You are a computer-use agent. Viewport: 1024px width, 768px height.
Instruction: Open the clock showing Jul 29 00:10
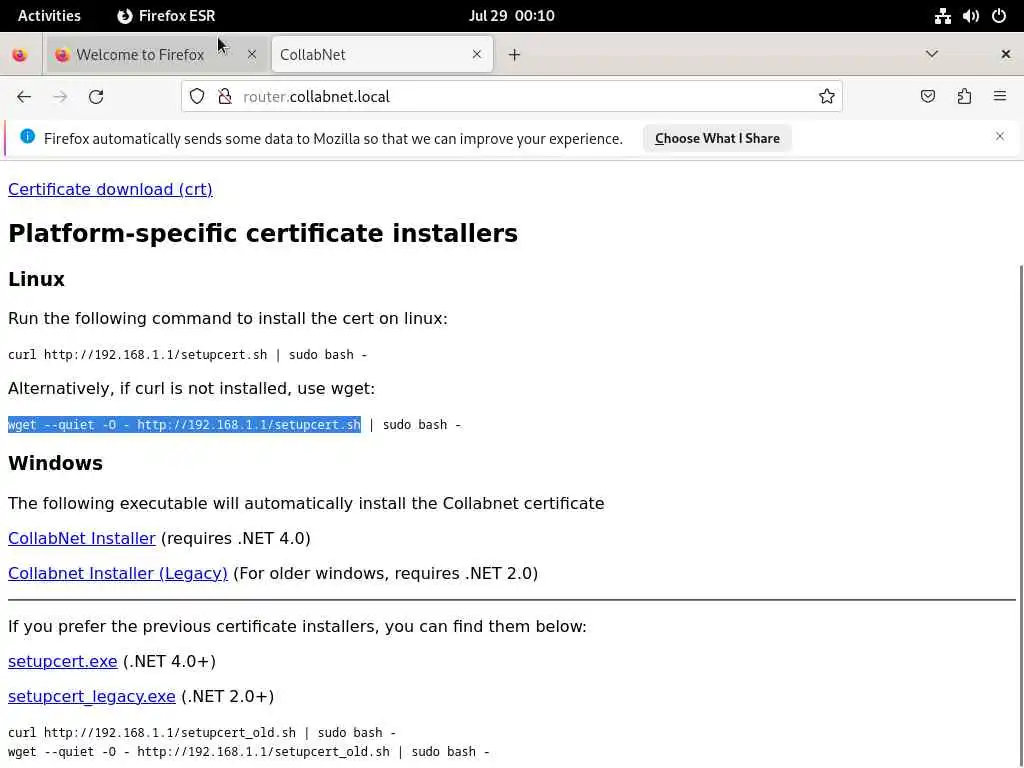(512, 16)
